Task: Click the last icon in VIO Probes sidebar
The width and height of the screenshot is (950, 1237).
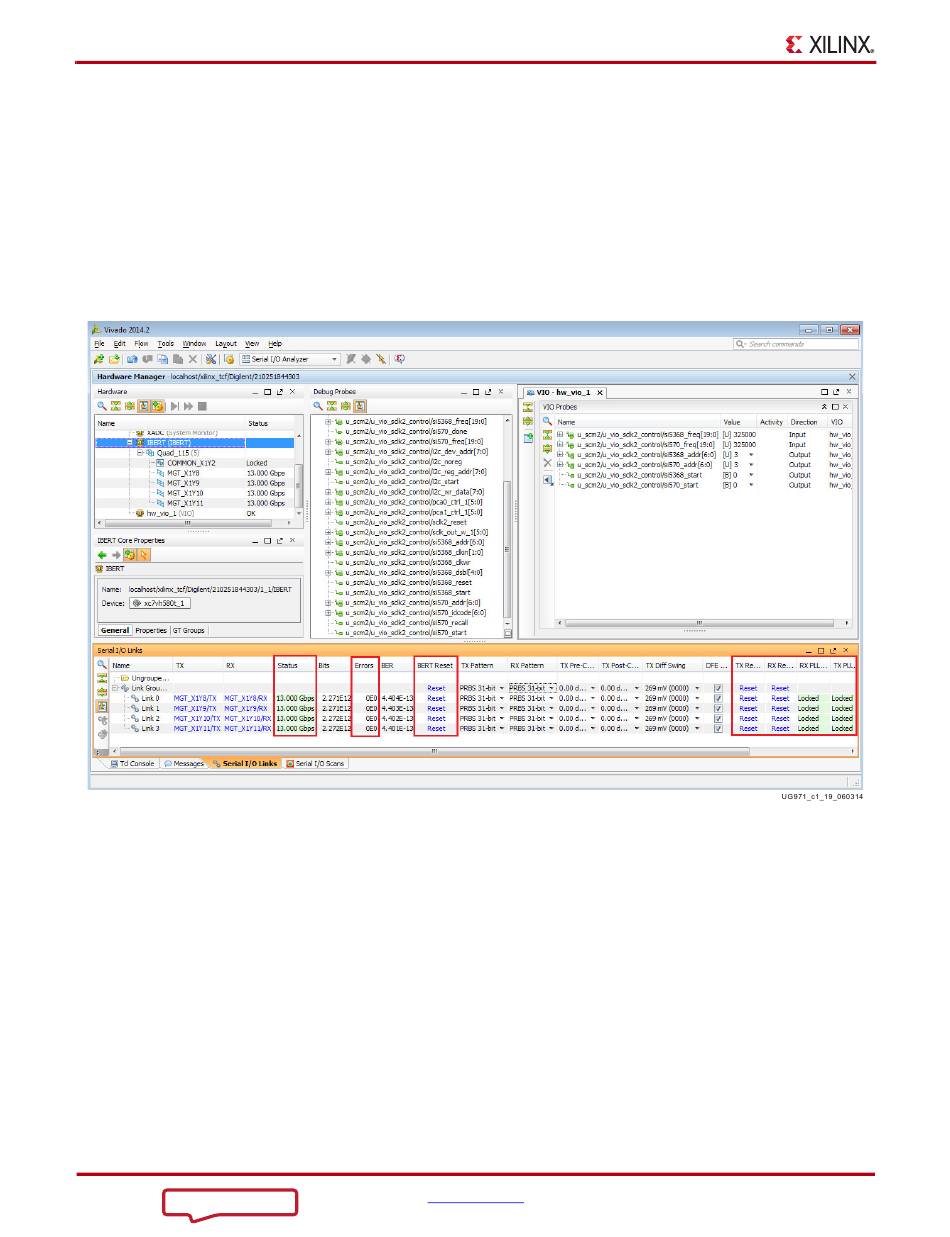Action: pyautogui.click(x=547, y=480)
